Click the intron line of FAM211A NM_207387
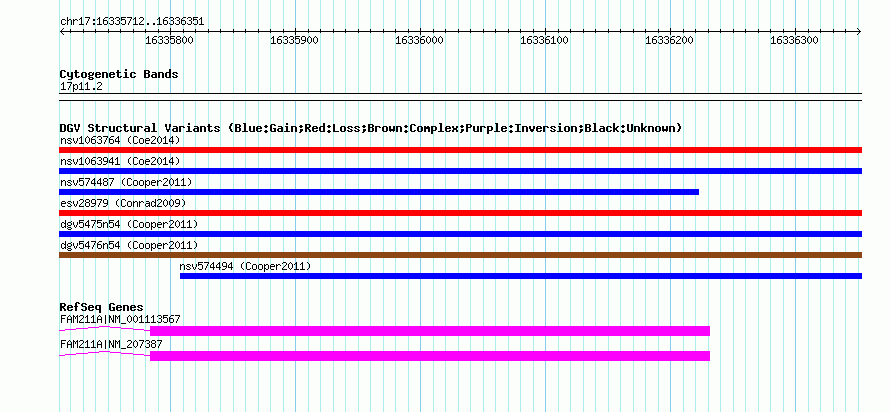This screenshot has height=412, width=890. point(104,353)
